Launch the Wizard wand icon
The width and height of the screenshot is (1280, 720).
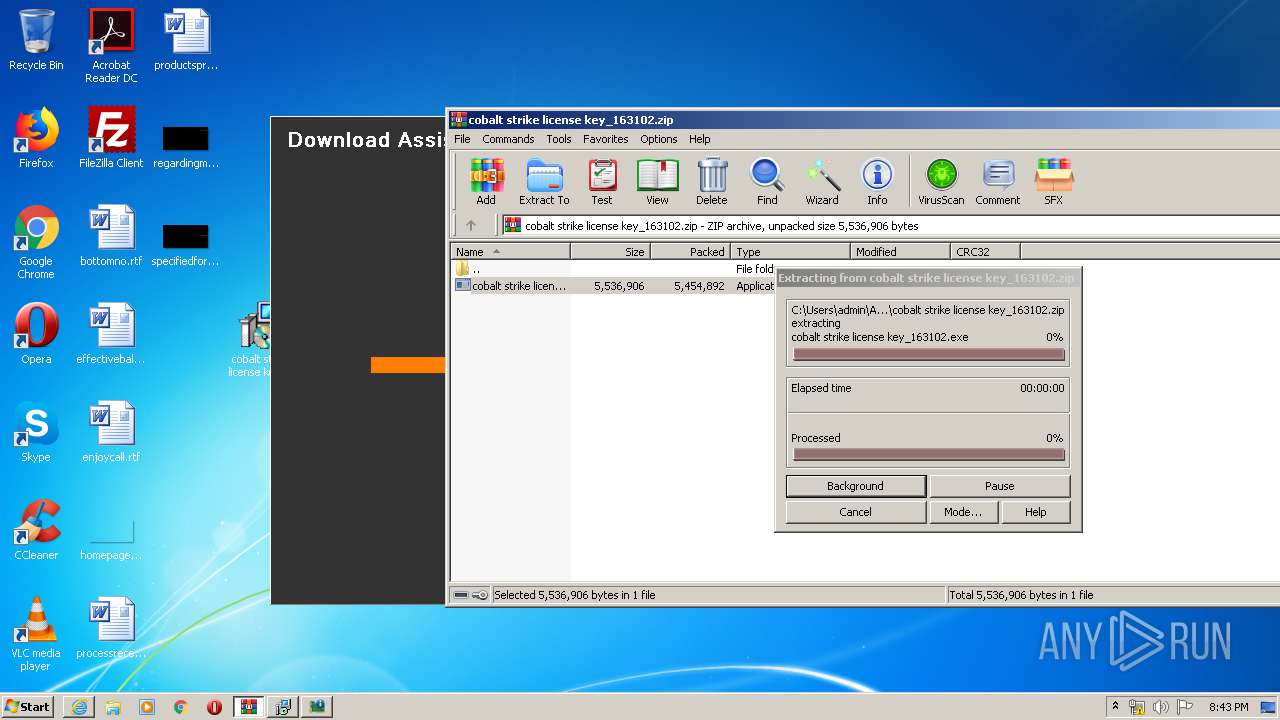click(822, 181)
